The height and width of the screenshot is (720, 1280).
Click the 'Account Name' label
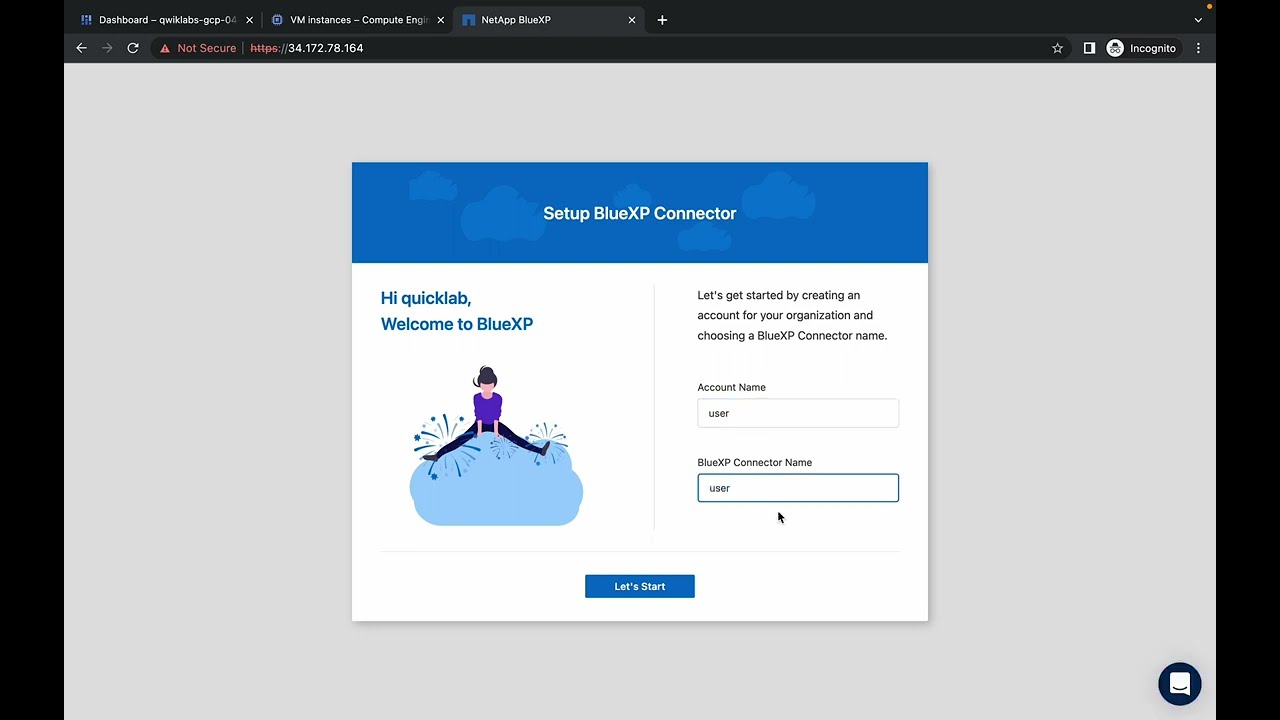[732, 387]
